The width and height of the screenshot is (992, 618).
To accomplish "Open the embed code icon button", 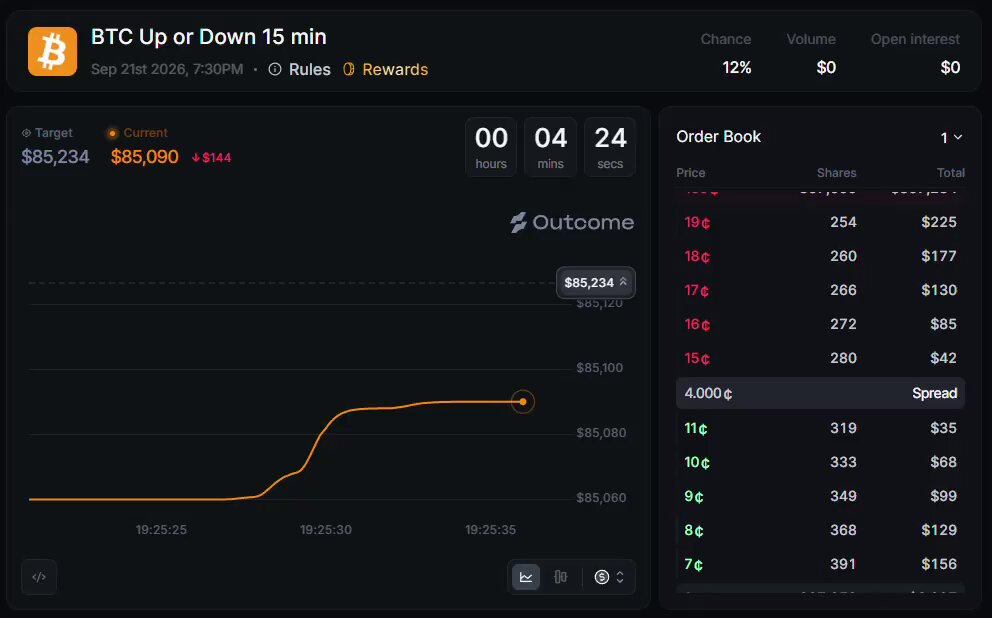I will pos(39,577).
